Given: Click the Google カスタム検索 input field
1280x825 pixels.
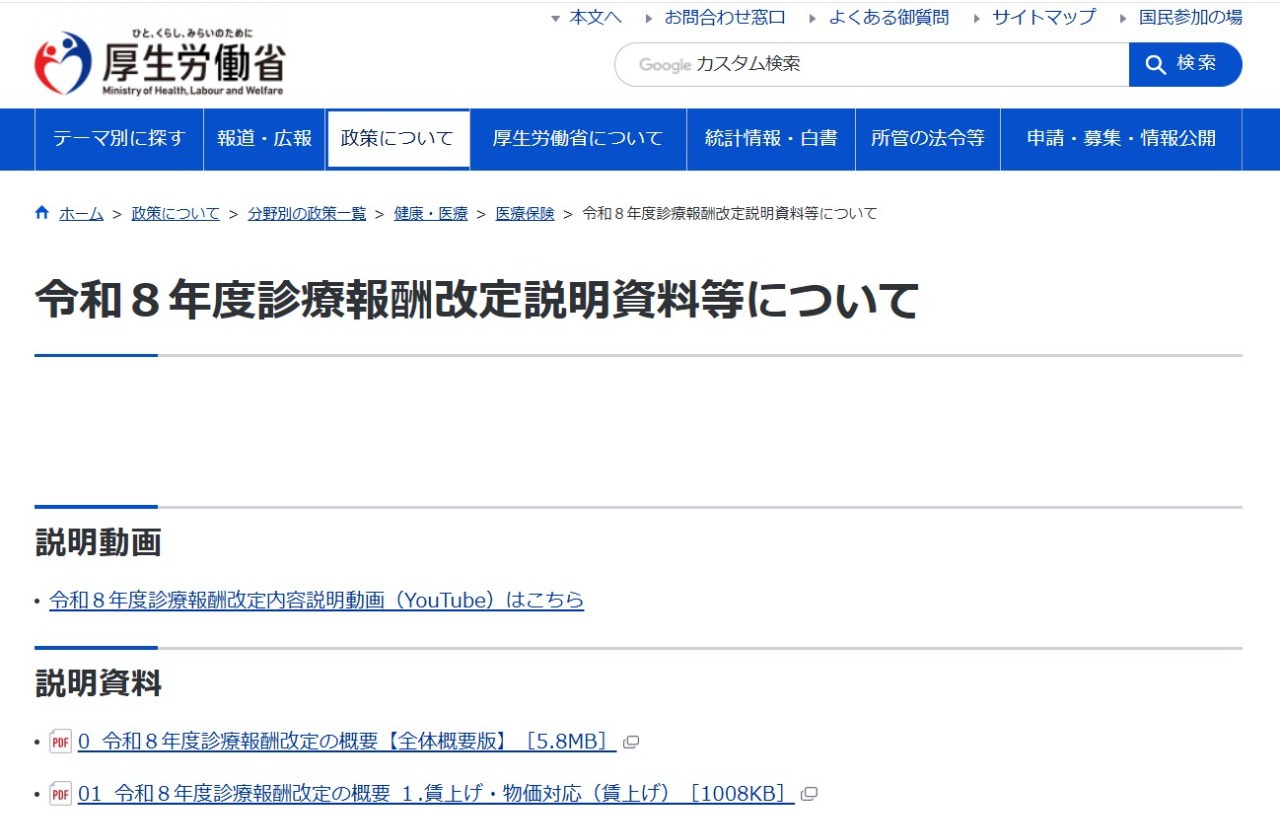Looking at the screenshot, I should (870, 64).
